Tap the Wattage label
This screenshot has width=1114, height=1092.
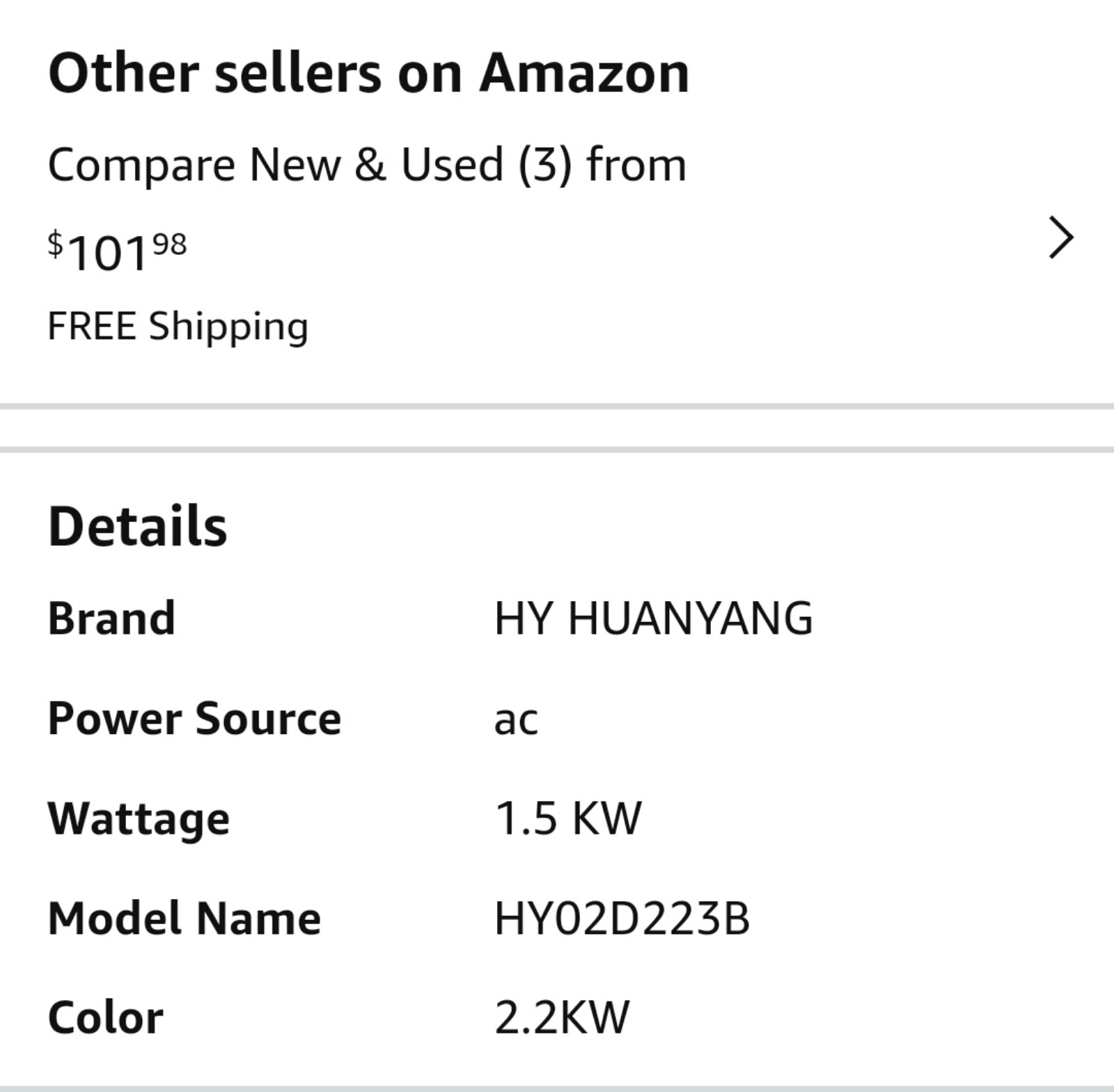pos(139,819)
